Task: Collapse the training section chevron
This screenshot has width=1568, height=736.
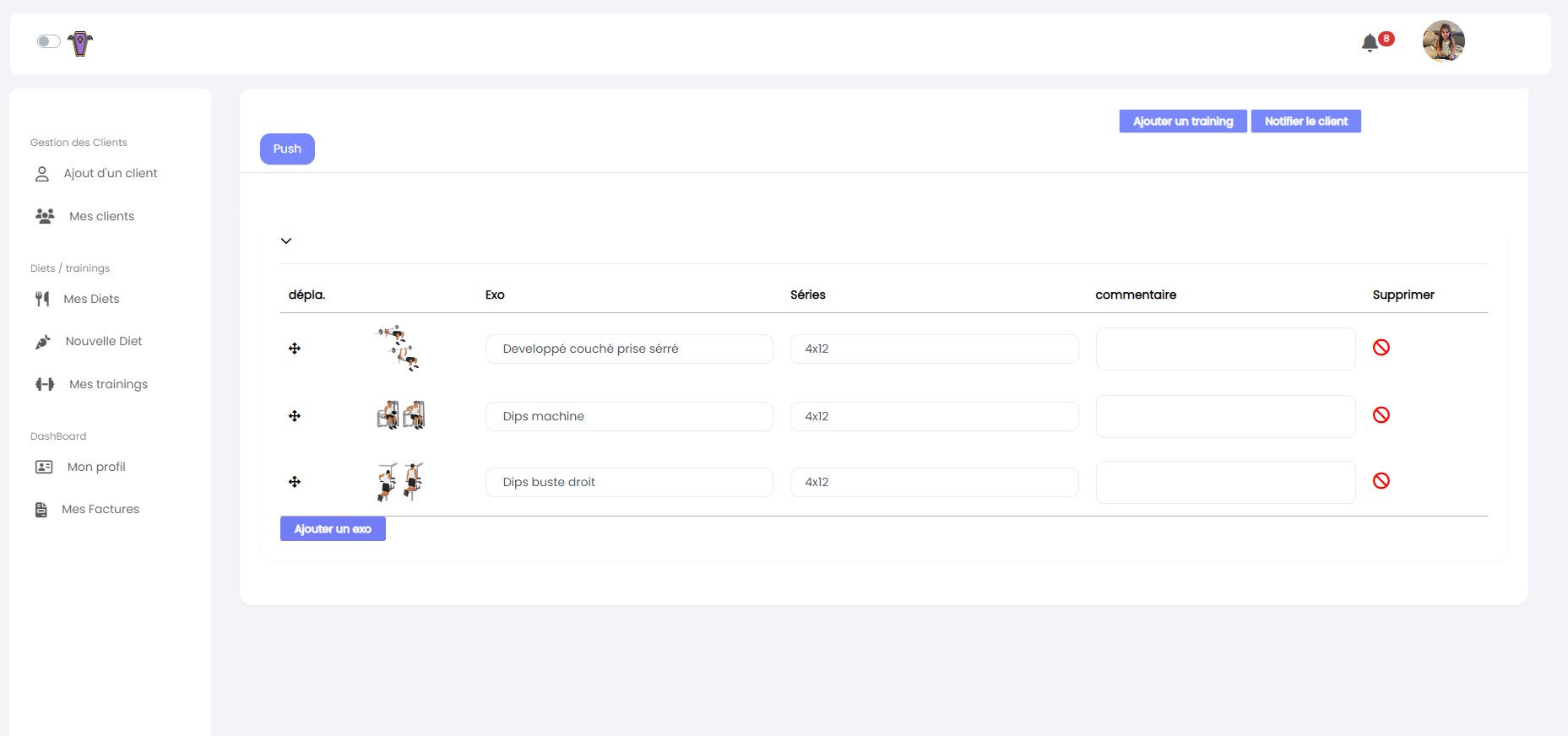Action: 286,241
